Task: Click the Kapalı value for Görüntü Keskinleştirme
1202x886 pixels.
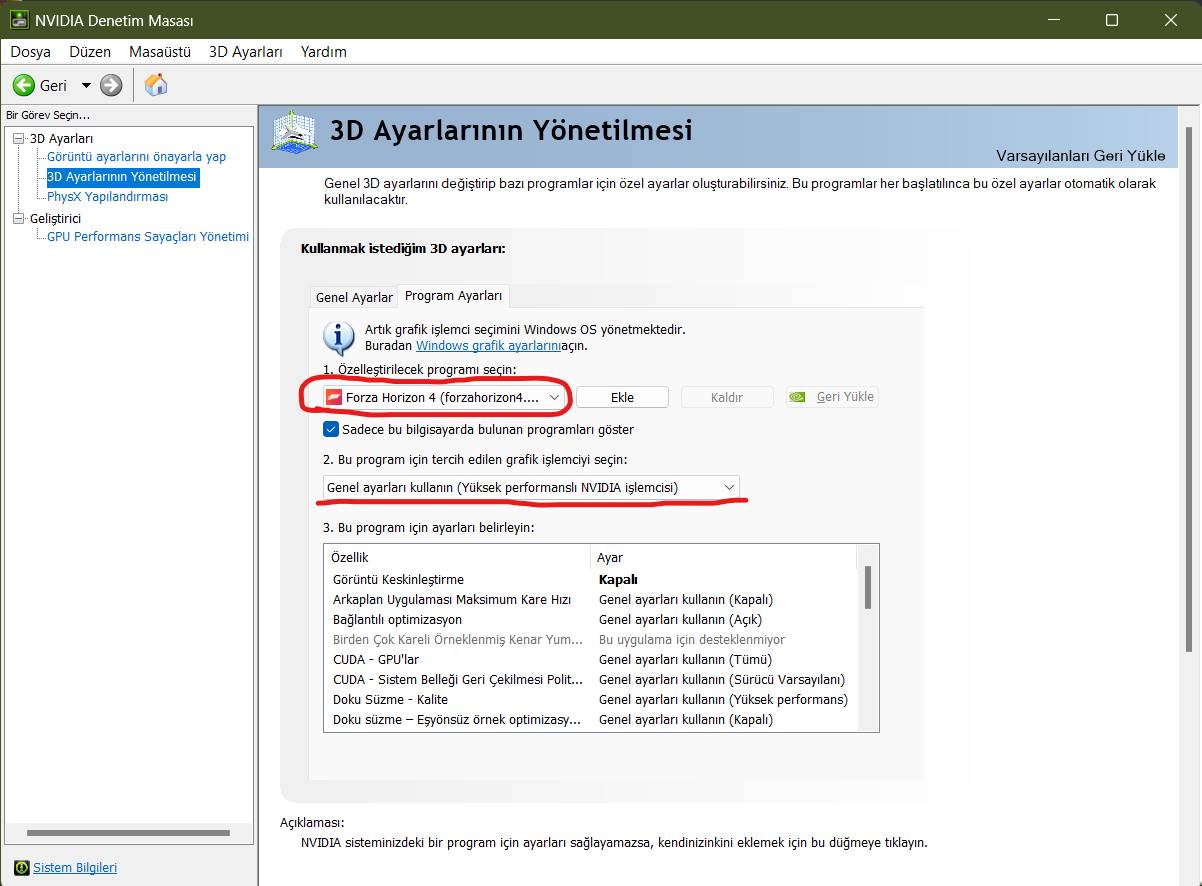Action: 618,579
